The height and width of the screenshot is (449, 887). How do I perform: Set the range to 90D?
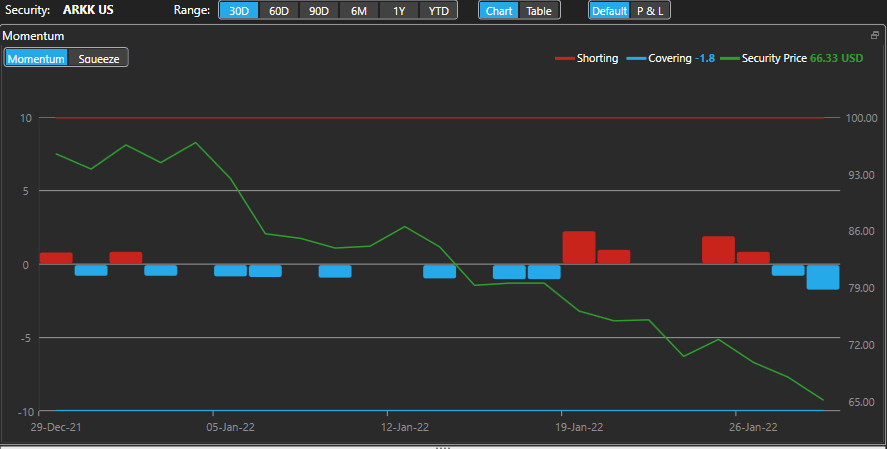pyautogui.click(x=319, y=11)
